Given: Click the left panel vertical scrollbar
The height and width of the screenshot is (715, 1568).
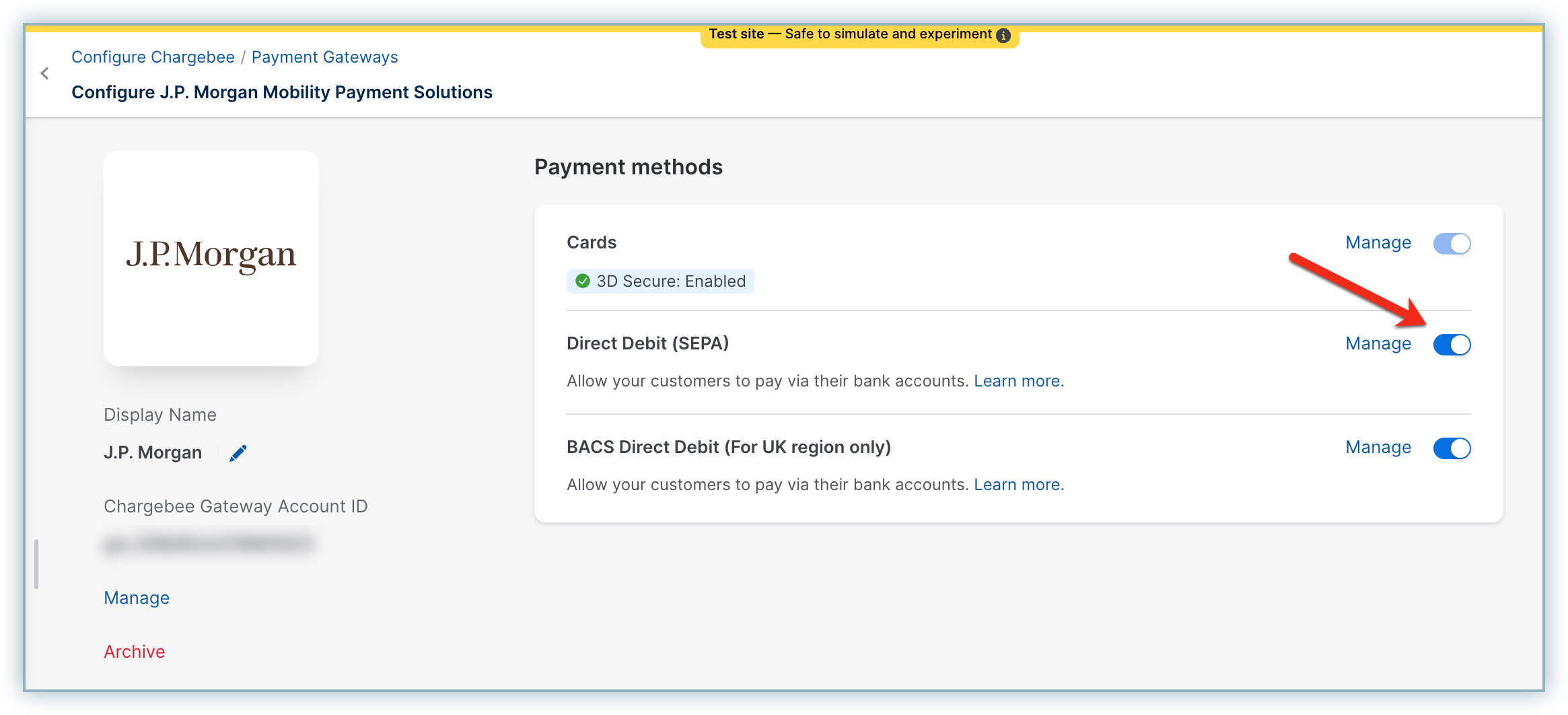Looking at the screenshot, I should (x=36, y=564).
